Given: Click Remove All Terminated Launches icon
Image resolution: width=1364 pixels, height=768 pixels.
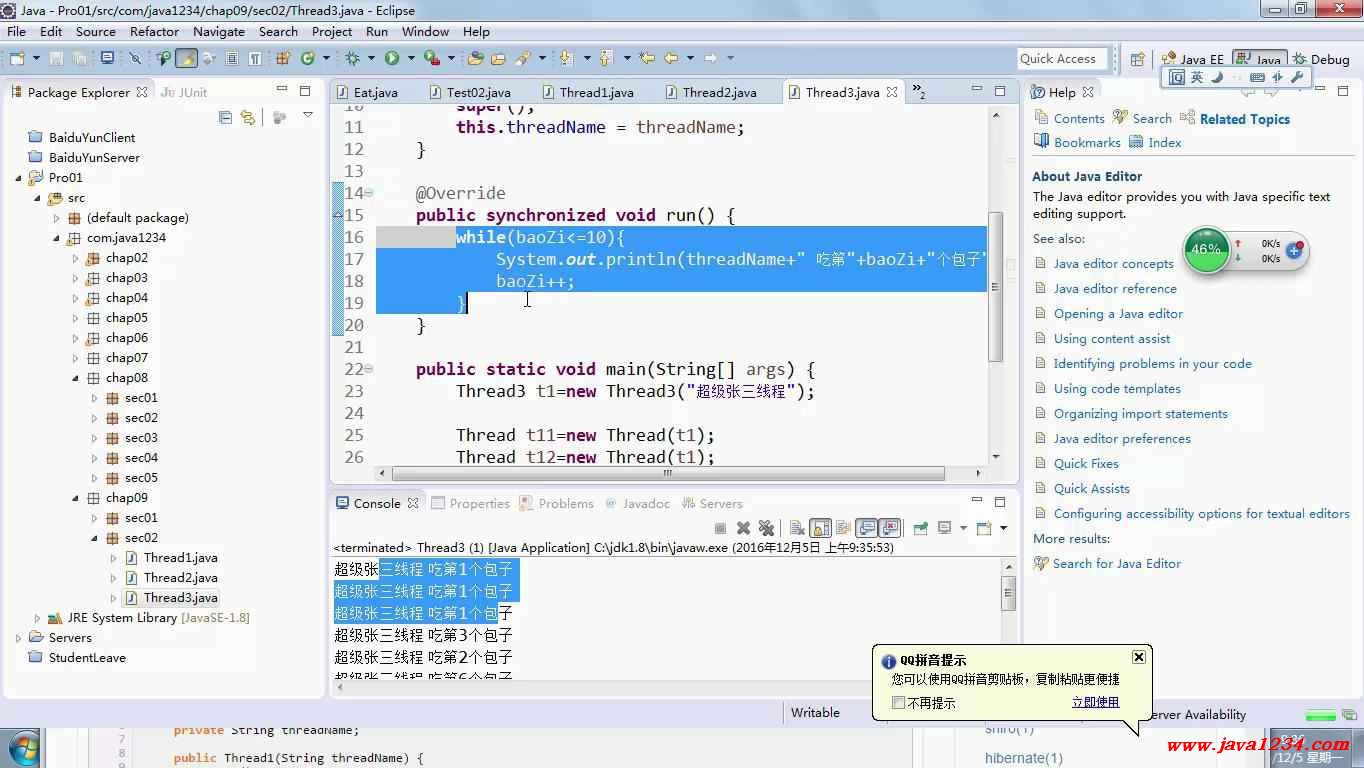Looking at the screenshot, I should coord(767,528).
